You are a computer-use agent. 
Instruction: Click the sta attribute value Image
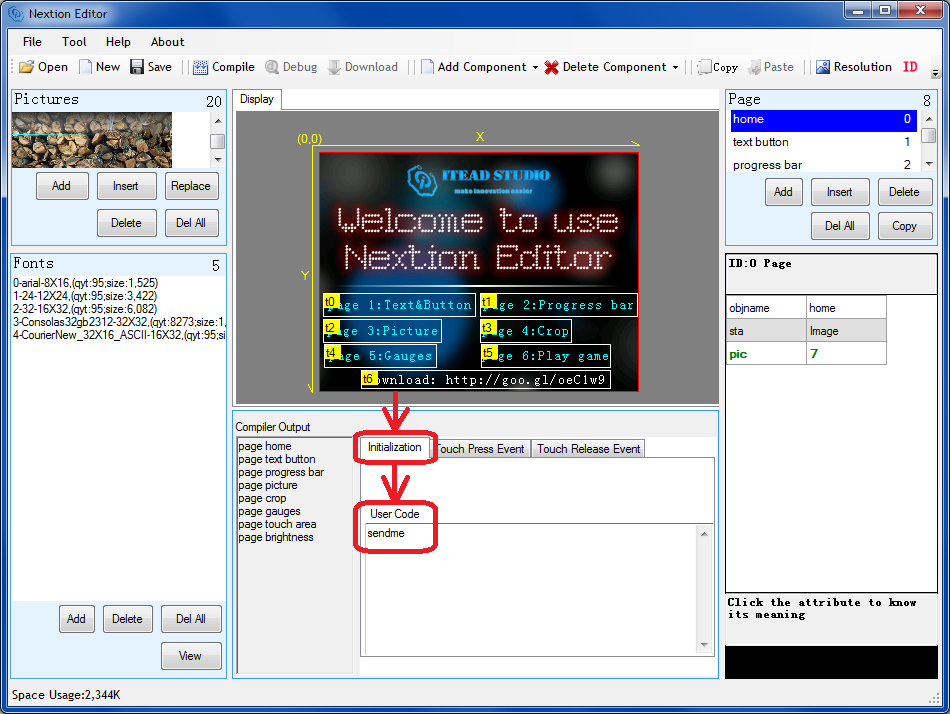[x=846, y=331]
